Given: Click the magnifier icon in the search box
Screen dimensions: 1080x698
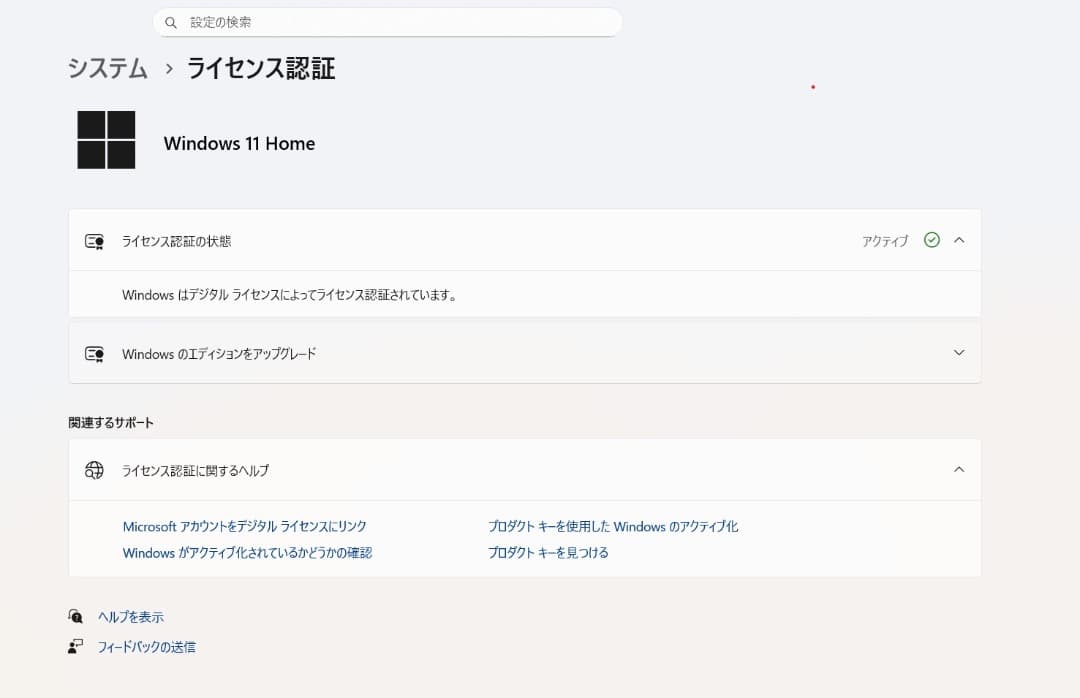Looking at the screenshot, I should pyautogui.click(x=170, y=21).
